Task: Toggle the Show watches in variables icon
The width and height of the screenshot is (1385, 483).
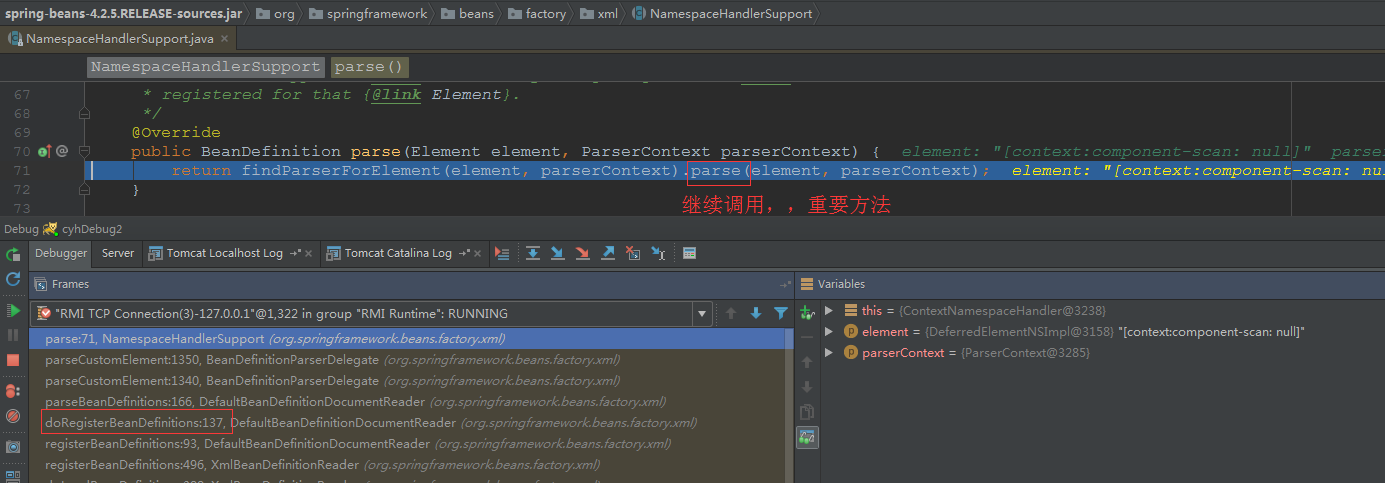Action: coord(807,437)
